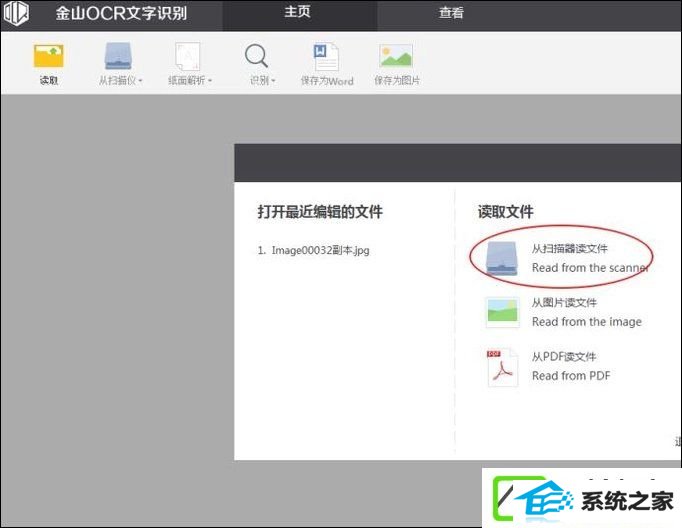The height and width of the screenshot is (528, 682).
Task: Click the 保存为Word label text
Action: click(x=327, y=81)
